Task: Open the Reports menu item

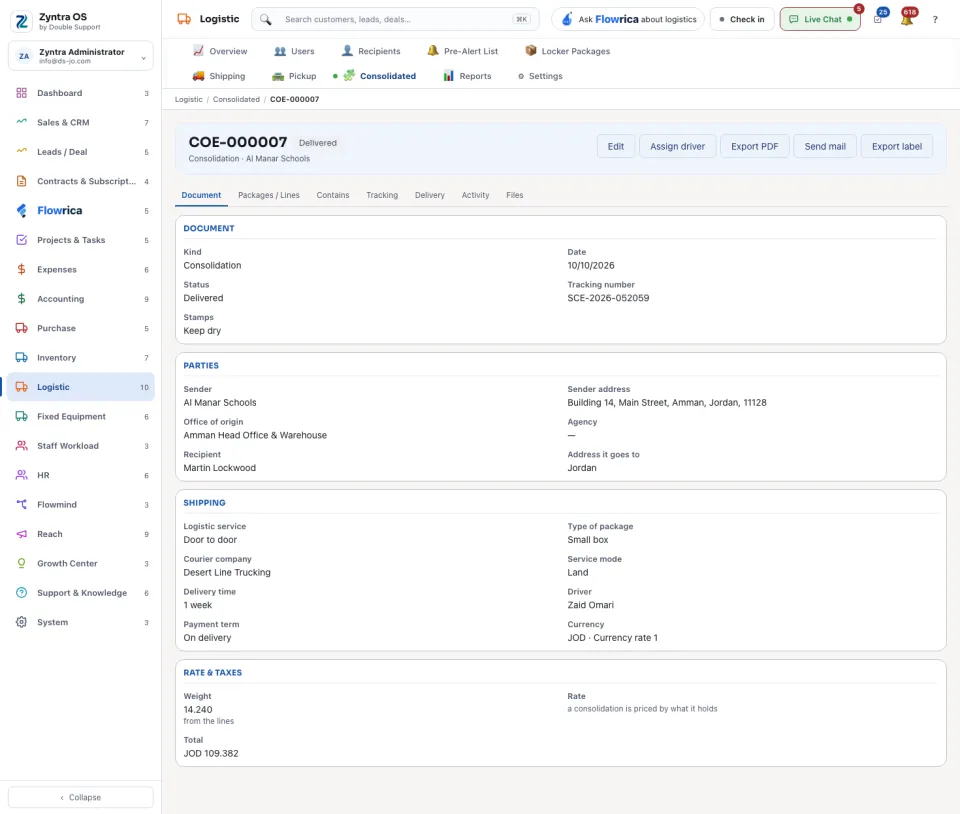Action: pyautogui.click(x=467, y=76)
